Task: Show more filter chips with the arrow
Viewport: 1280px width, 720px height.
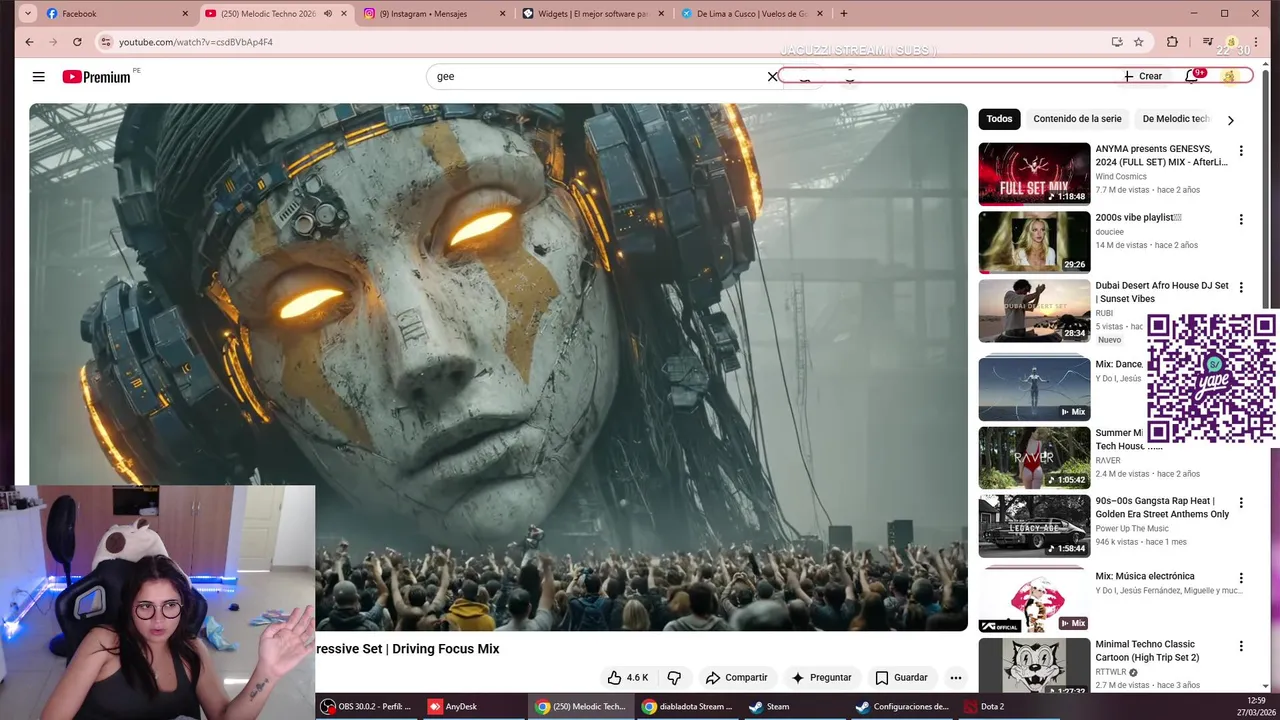Action: click(x=1230, y=120)
